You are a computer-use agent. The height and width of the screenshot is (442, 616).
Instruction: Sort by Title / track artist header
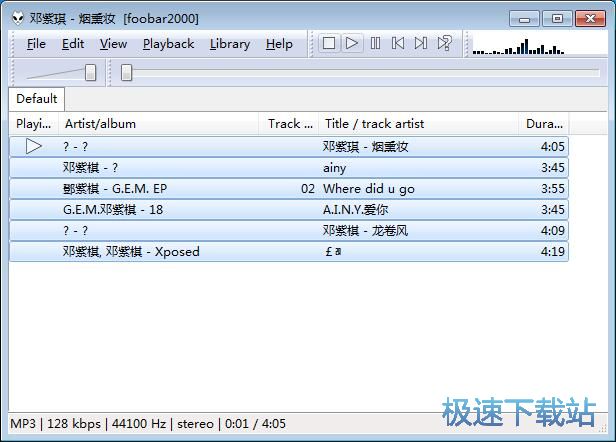pos(418,124)
